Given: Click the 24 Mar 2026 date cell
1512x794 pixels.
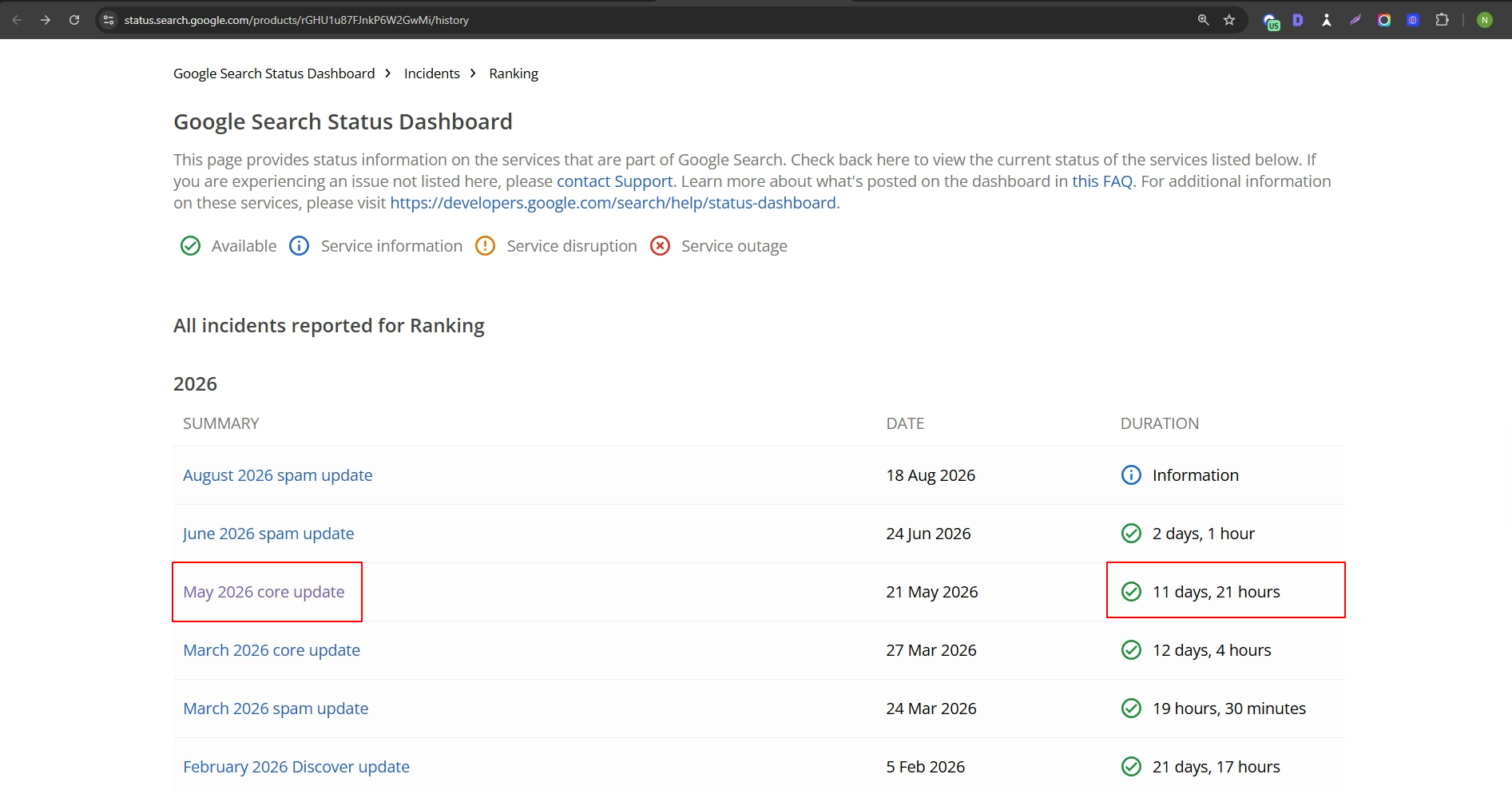Looking at the screenshot, I should click(x=931, y=709).
